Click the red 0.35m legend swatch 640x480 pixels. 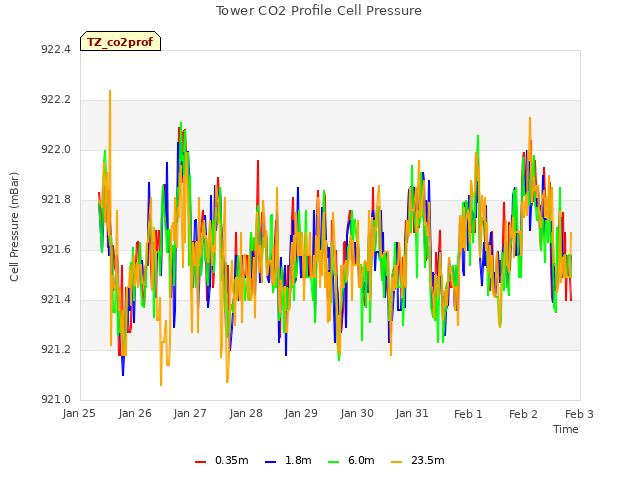[200, 461]
